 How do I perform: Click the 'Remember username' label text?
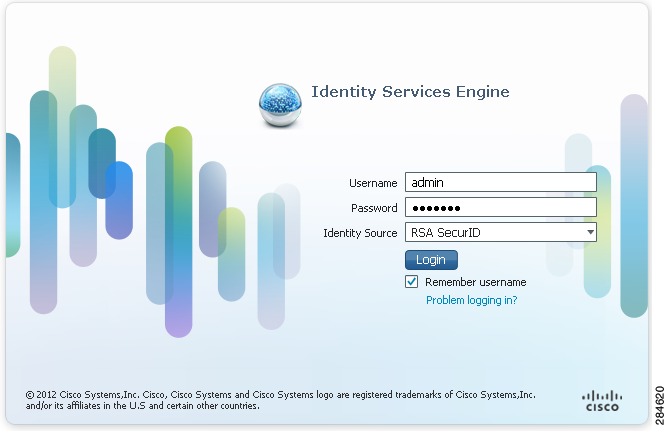[x=475, y=282]
